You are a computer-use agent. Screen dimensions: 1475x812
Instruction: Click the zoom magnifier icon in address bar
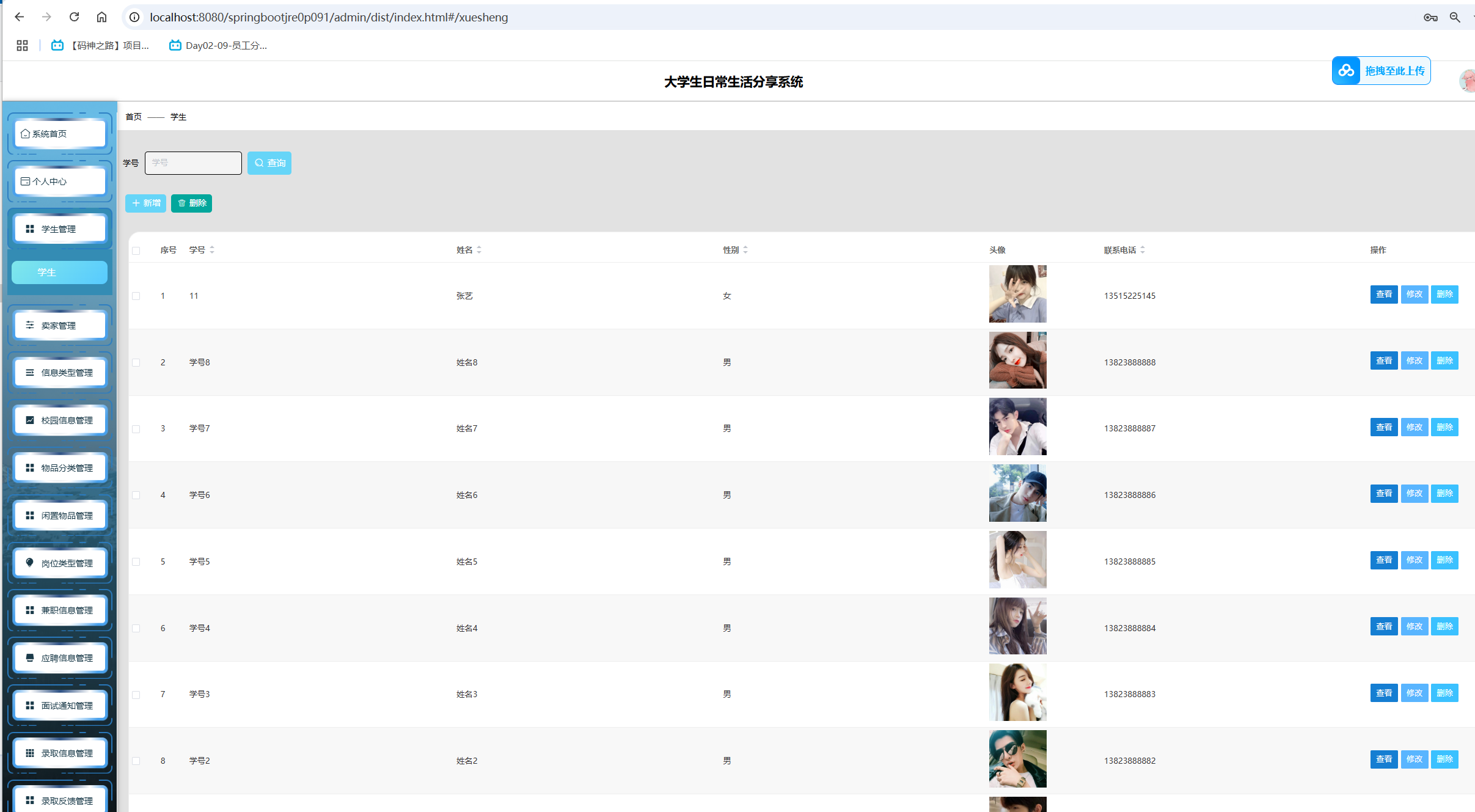click(x=1455, y=17)
